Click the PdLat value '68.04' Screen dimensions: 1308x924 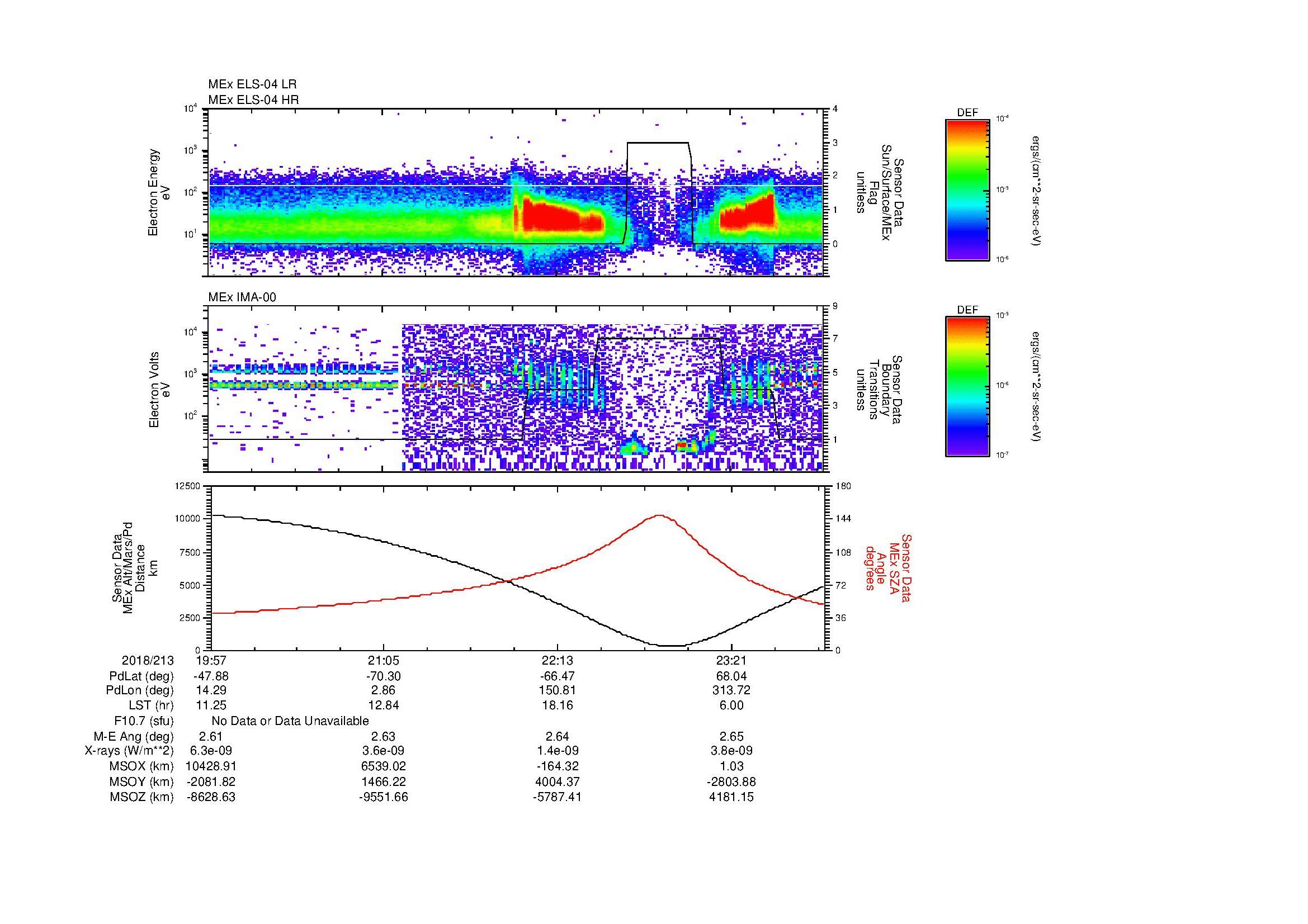click(x=731, y=676)
